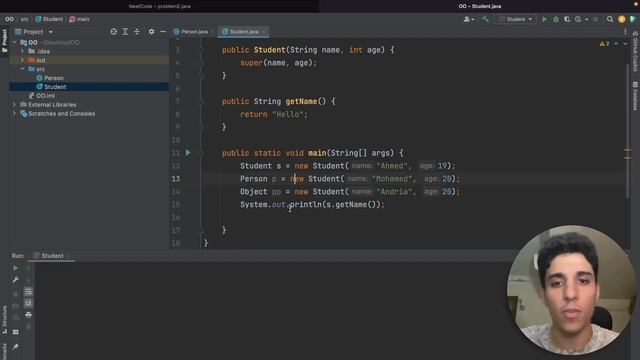Click Expand All icon in Project panel
This screenshot has width=640, height=360.
click(x=125, y=31)
